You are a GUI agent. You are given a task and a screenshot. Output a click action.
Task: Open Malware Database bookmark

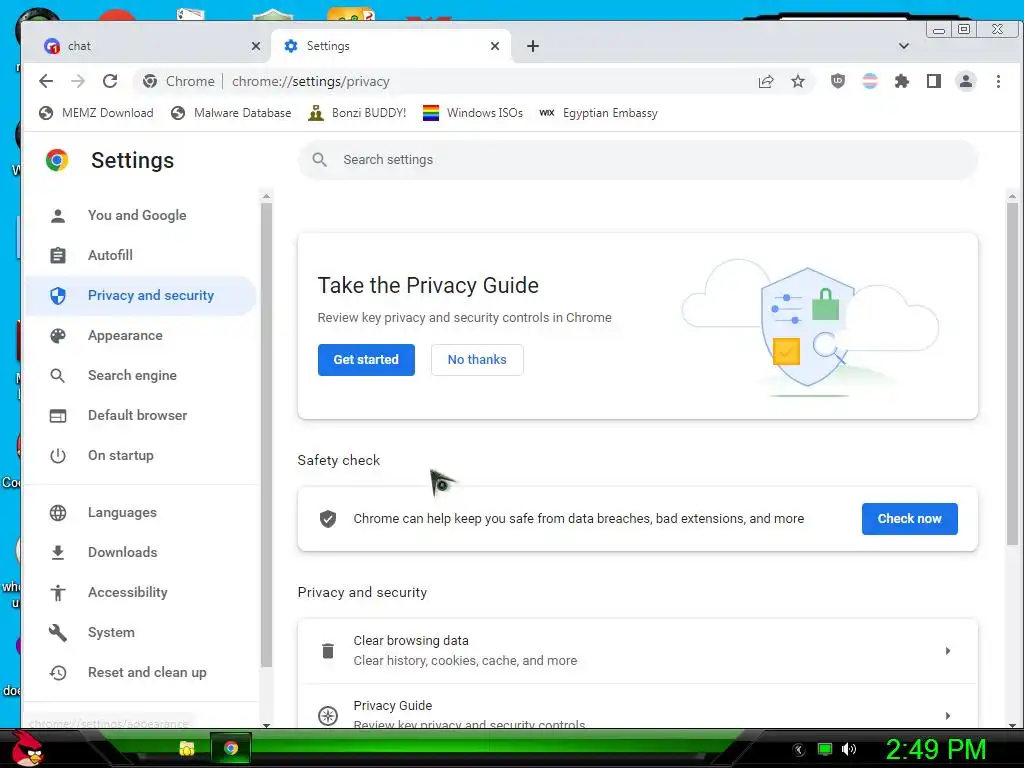tap(231, 113)
